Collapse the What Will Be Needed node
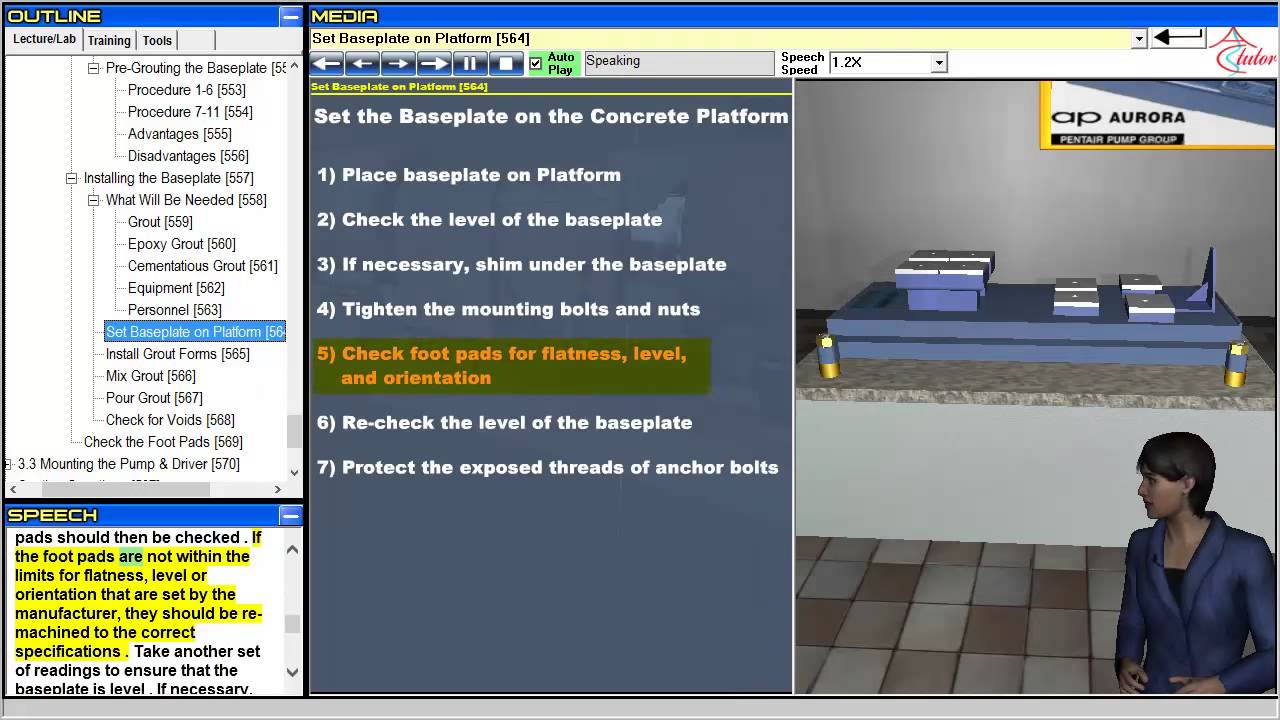 (x=93, y=200)
